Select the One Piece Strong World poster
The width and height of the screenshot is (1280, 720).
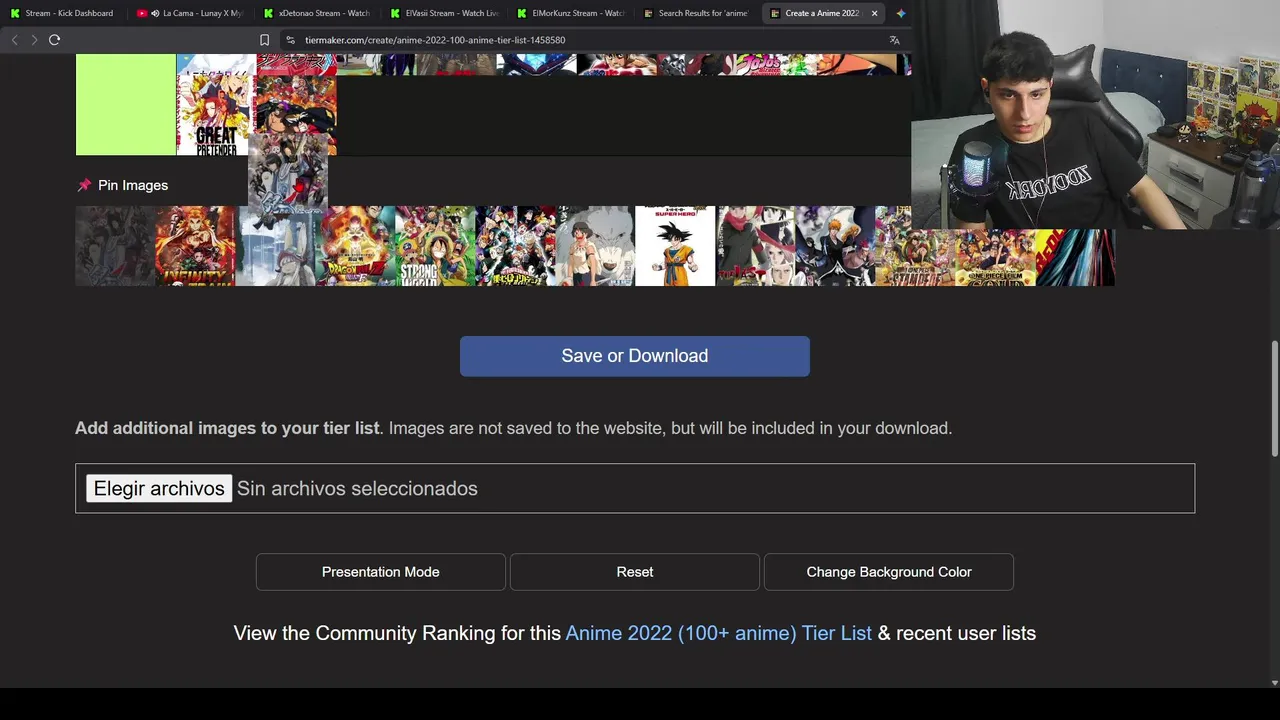pyautogui.click(x=435, y=246)
